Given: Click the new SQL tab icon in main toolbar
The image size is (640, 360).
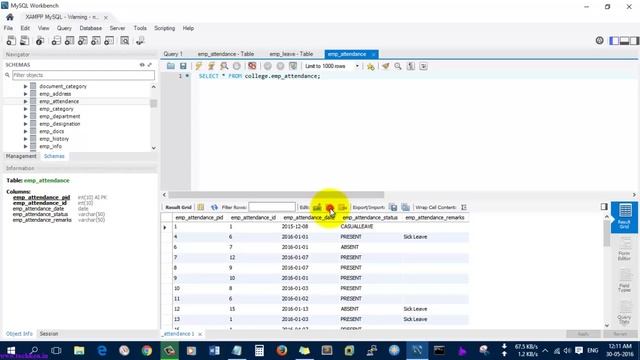Looking at the screenshot, I should tap(11, 40).
